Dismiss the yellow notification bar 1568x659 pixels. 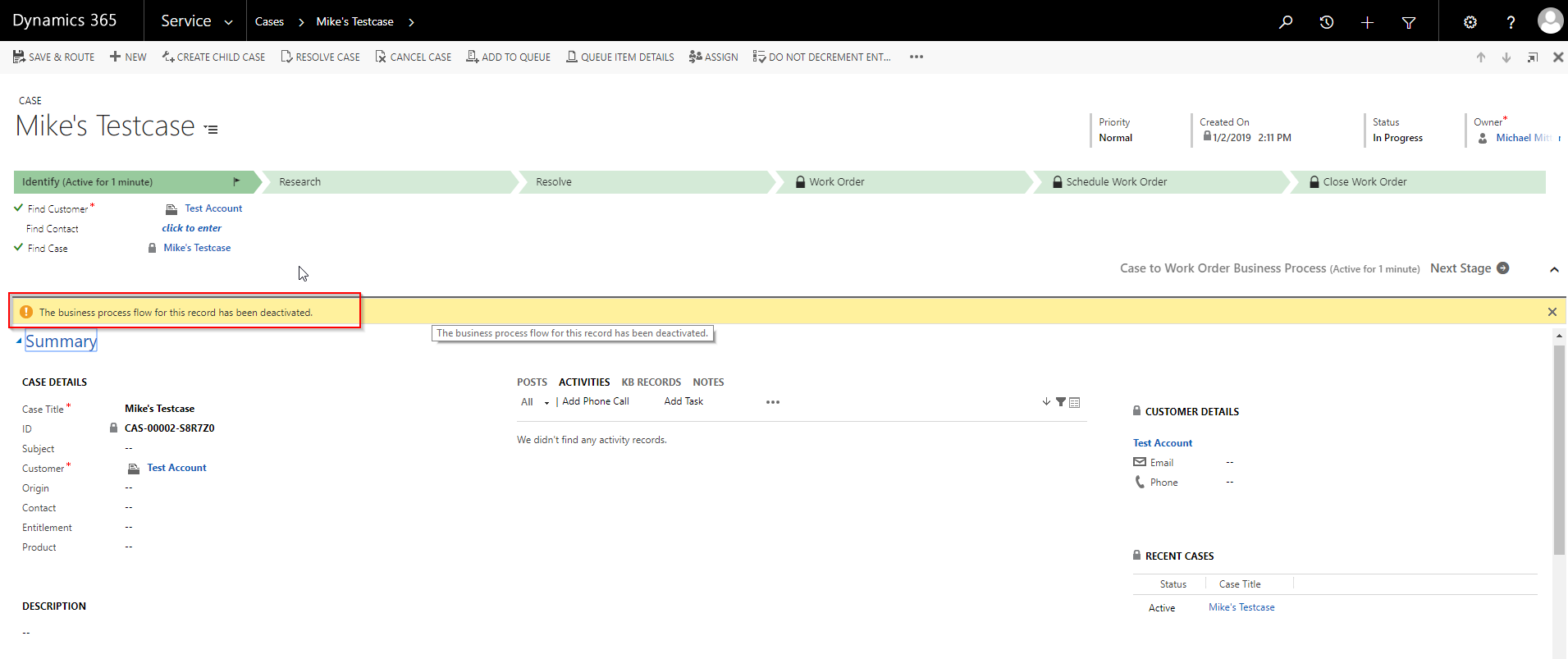point(1552,312)
